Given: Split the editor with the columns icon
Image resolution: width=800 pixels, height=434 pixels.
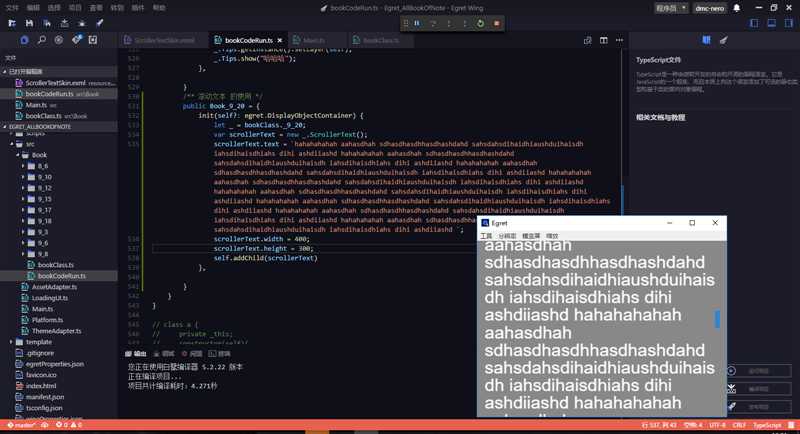Looking at the screenshot, I should tap(604, 40).
